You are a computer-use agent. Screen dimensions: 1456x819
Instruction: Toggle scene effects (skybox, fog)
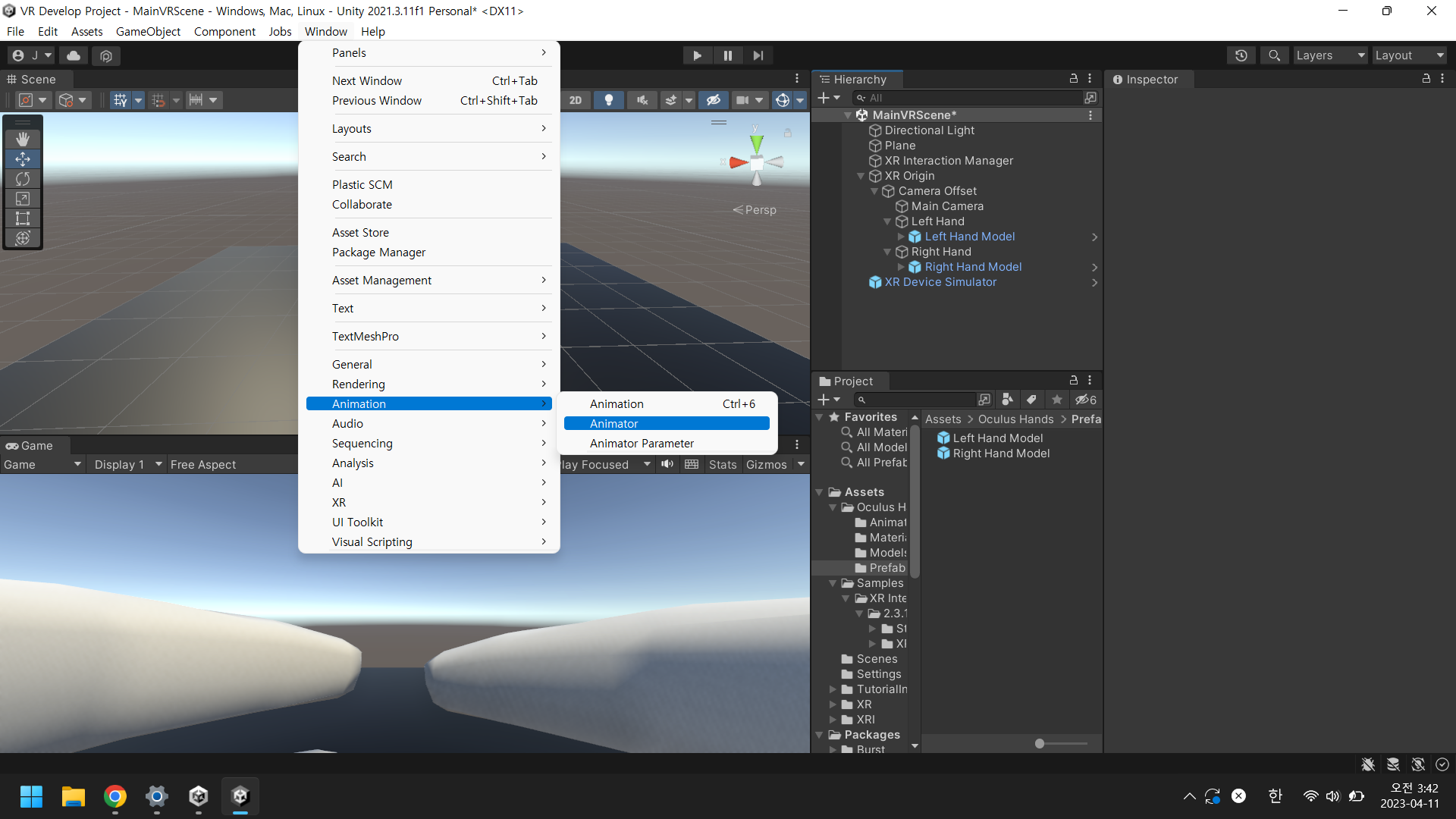tap(671, 100)
